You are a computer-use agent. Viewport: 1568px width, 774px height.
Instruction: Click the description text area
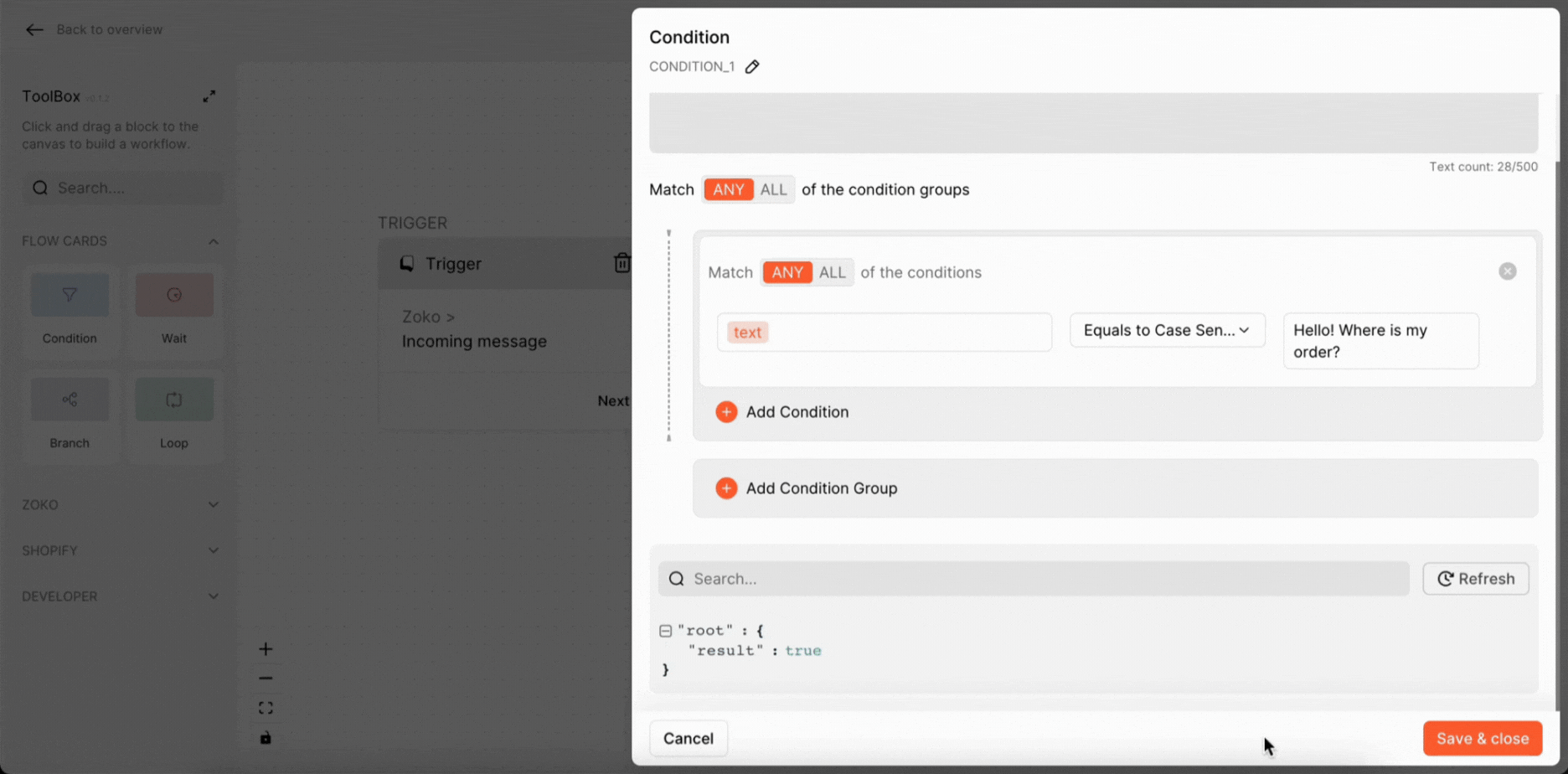coord(1093,123)
